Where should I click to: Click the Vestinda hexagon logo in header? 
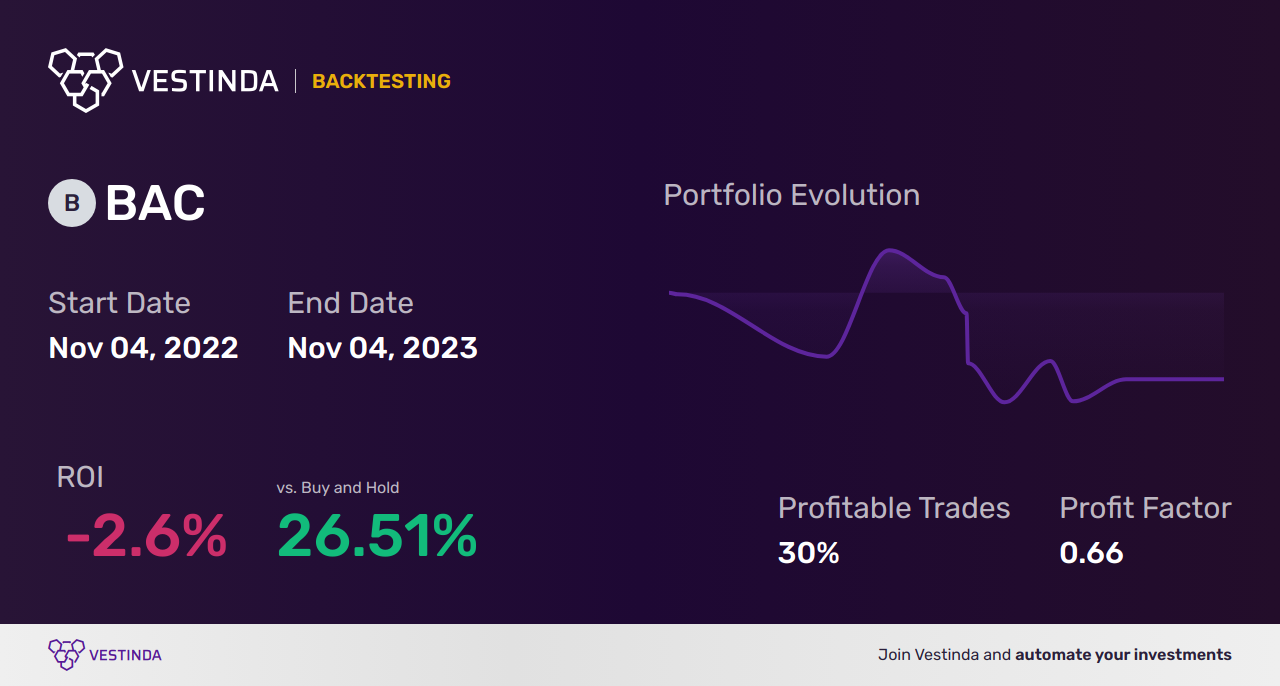[85, 78]
